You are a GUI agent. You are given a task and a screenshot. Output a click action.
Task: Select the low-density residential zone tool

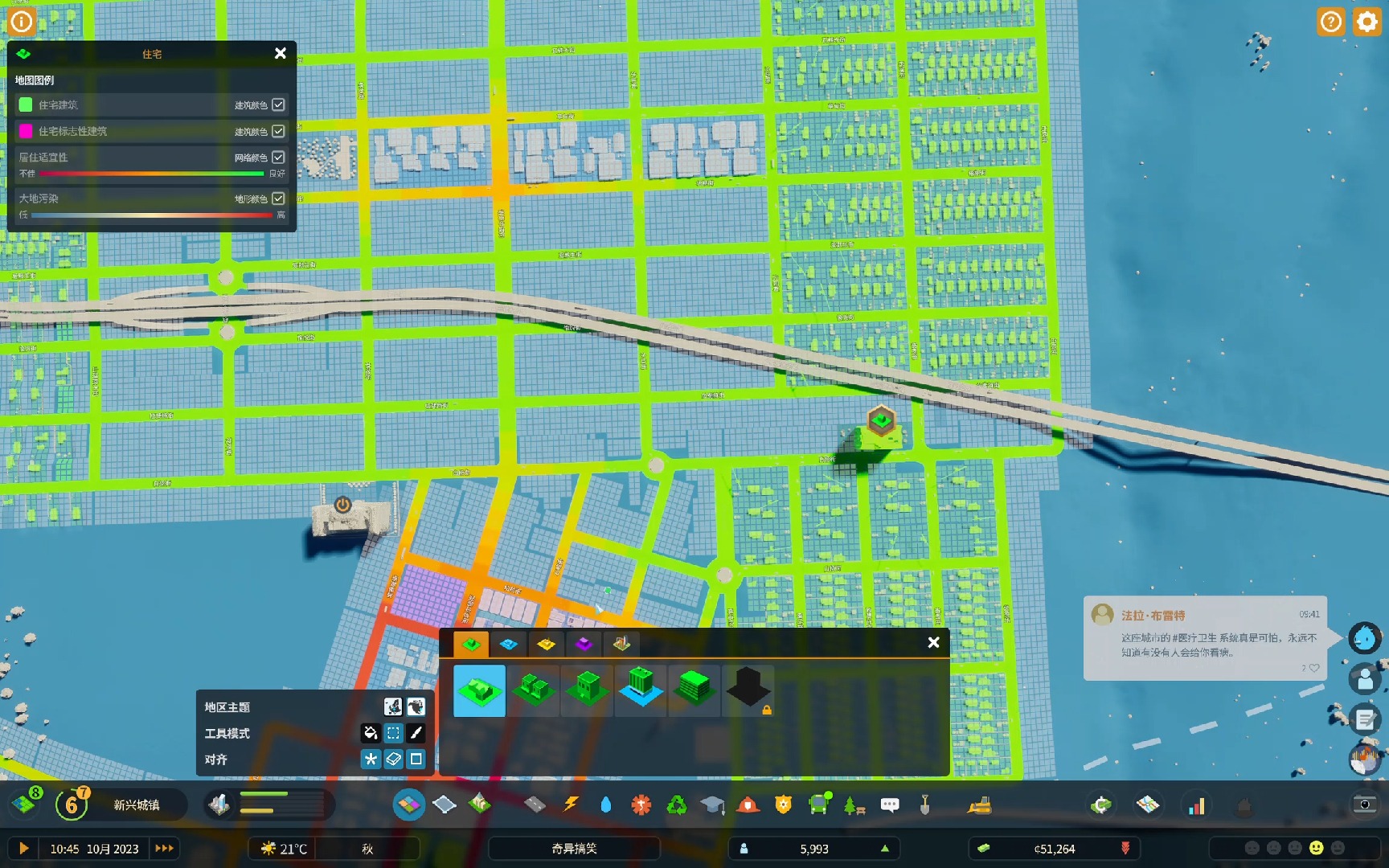pyautogui.click(x=480, y=690)
